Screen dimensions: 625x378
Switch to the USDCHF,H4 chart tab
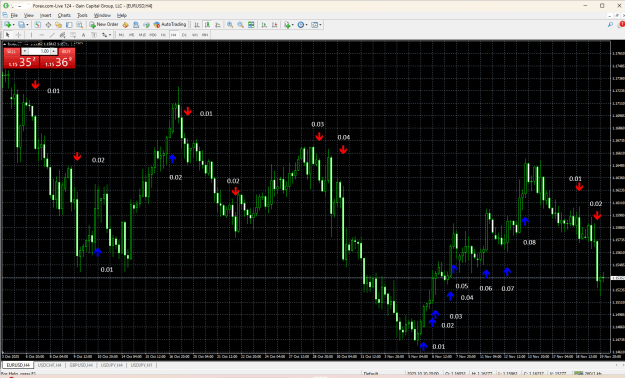click(49, 365)
